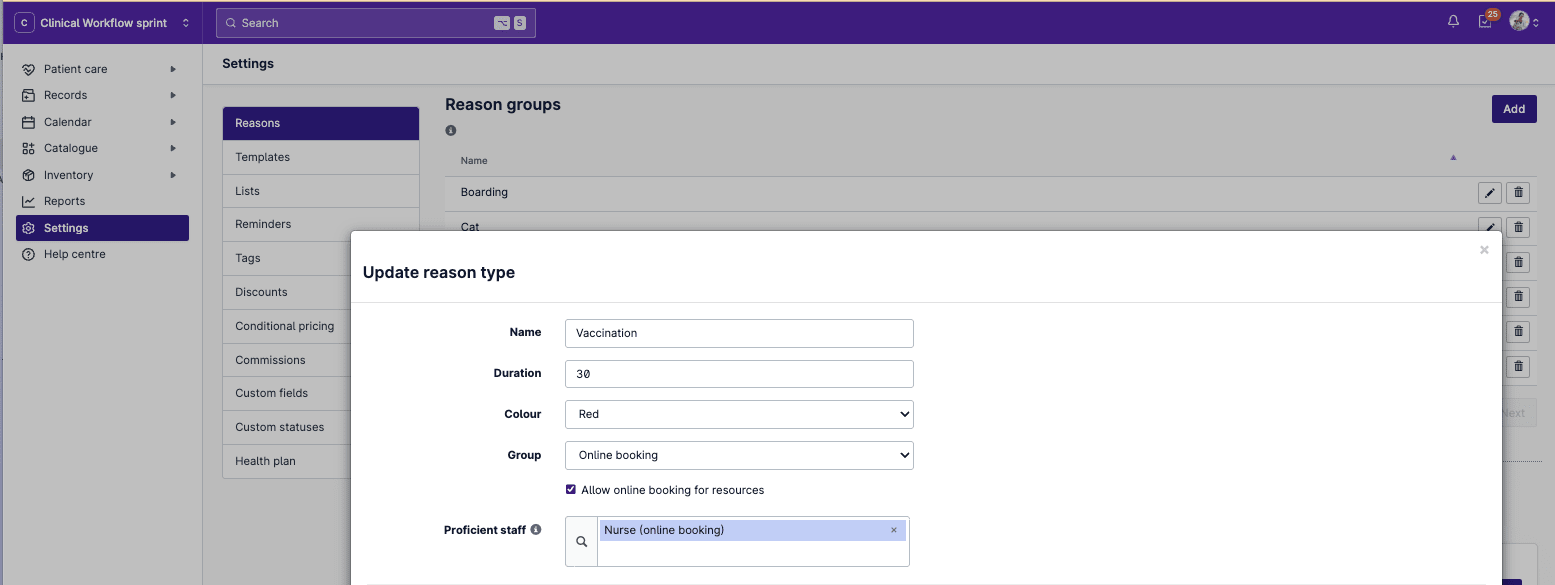Click the Duration field showing 30
Screen dimensions: 1555x585
[x=739, y=374]
